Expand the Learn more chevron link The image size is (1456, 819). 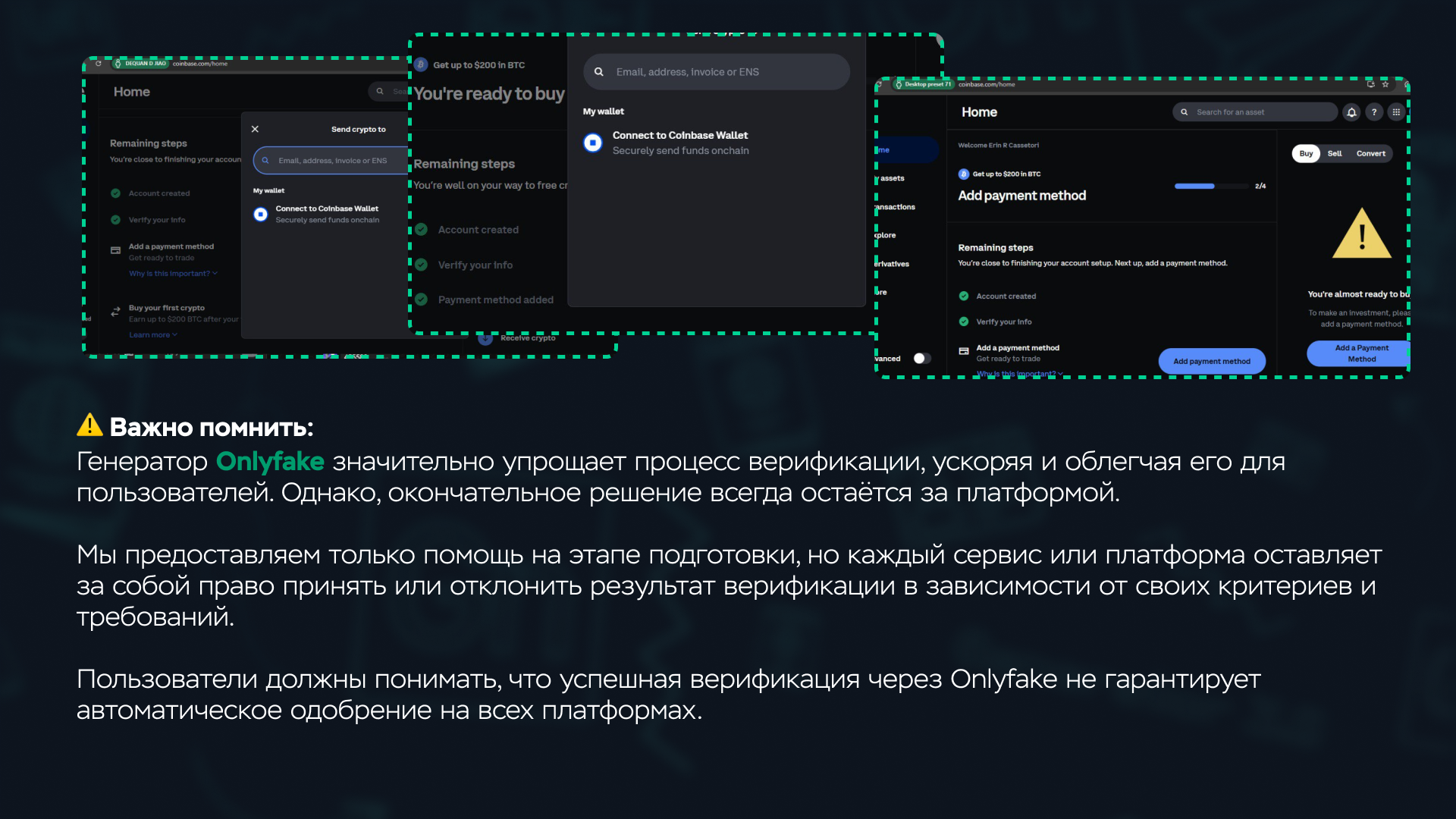coord(152,335)
